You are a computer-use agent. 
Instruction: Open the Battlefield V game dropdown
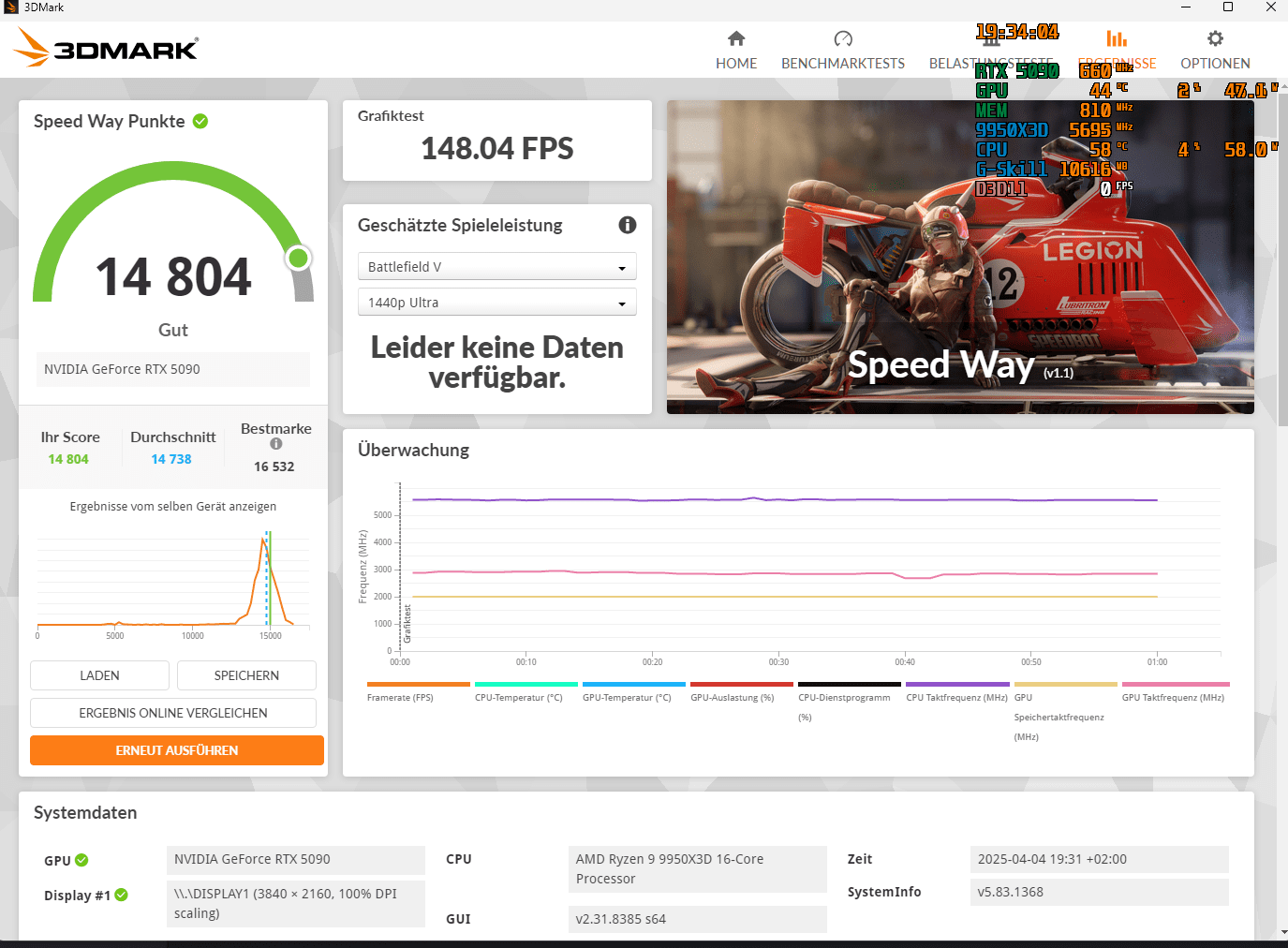(497, 266)
